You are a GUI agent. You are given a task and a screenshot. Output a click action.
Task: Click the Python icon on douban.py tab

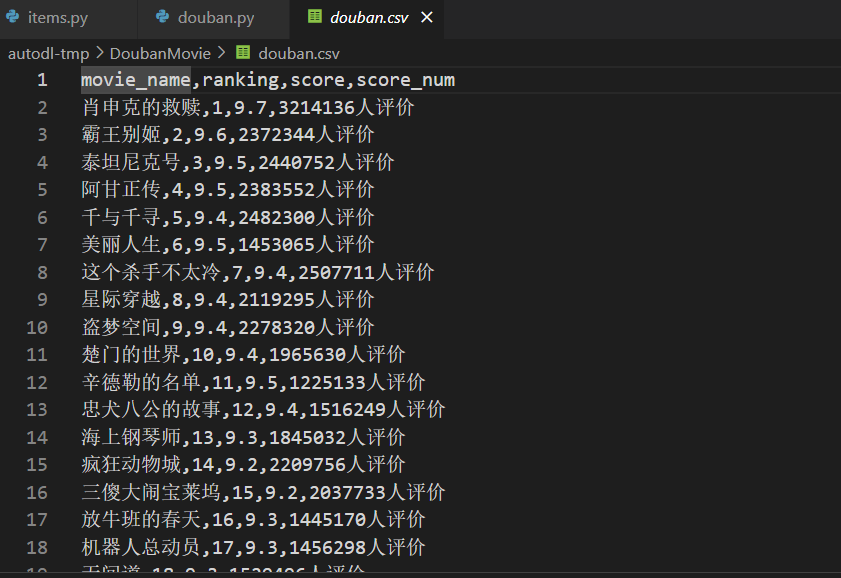[162, 17]
